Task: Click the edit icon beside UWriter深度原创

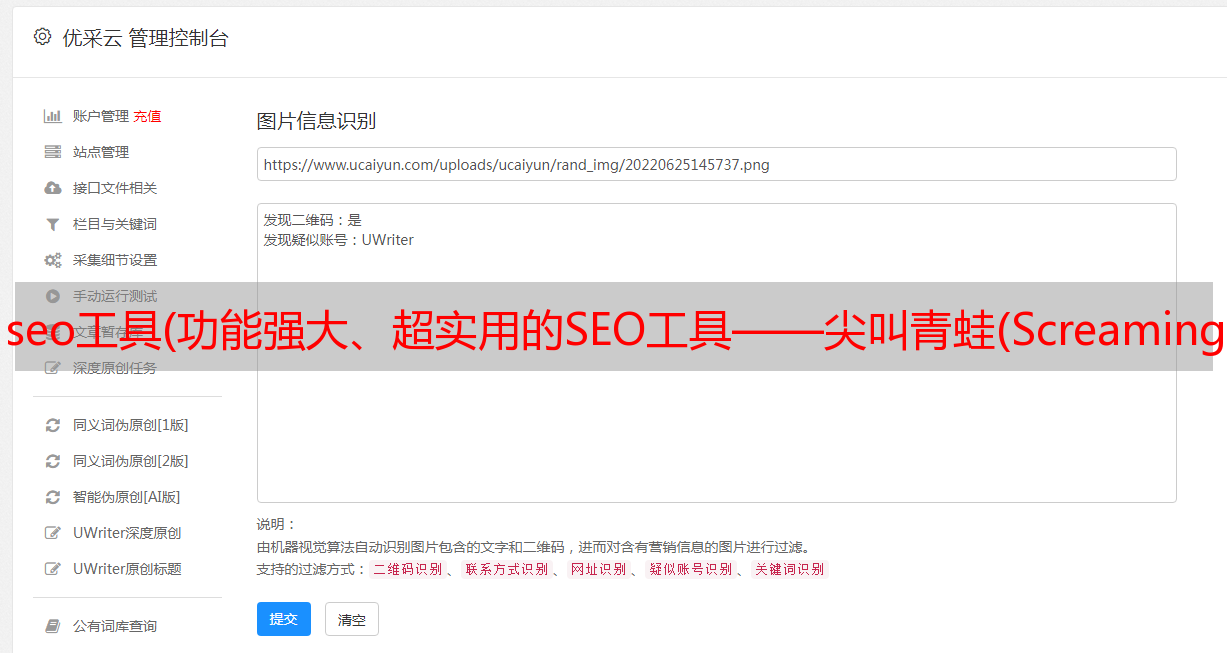Action: point(53,533)
